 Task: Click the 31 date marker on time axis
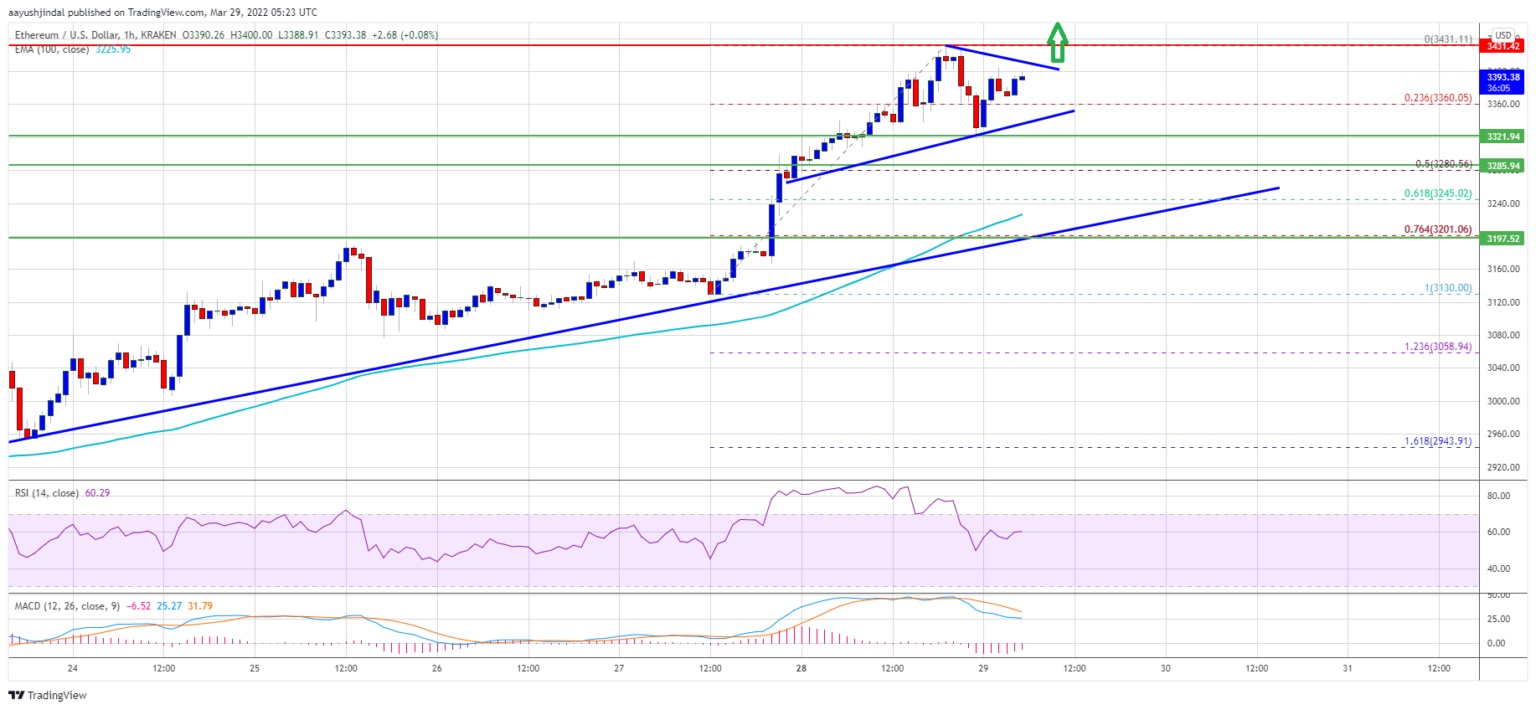tap(1347, 668)
